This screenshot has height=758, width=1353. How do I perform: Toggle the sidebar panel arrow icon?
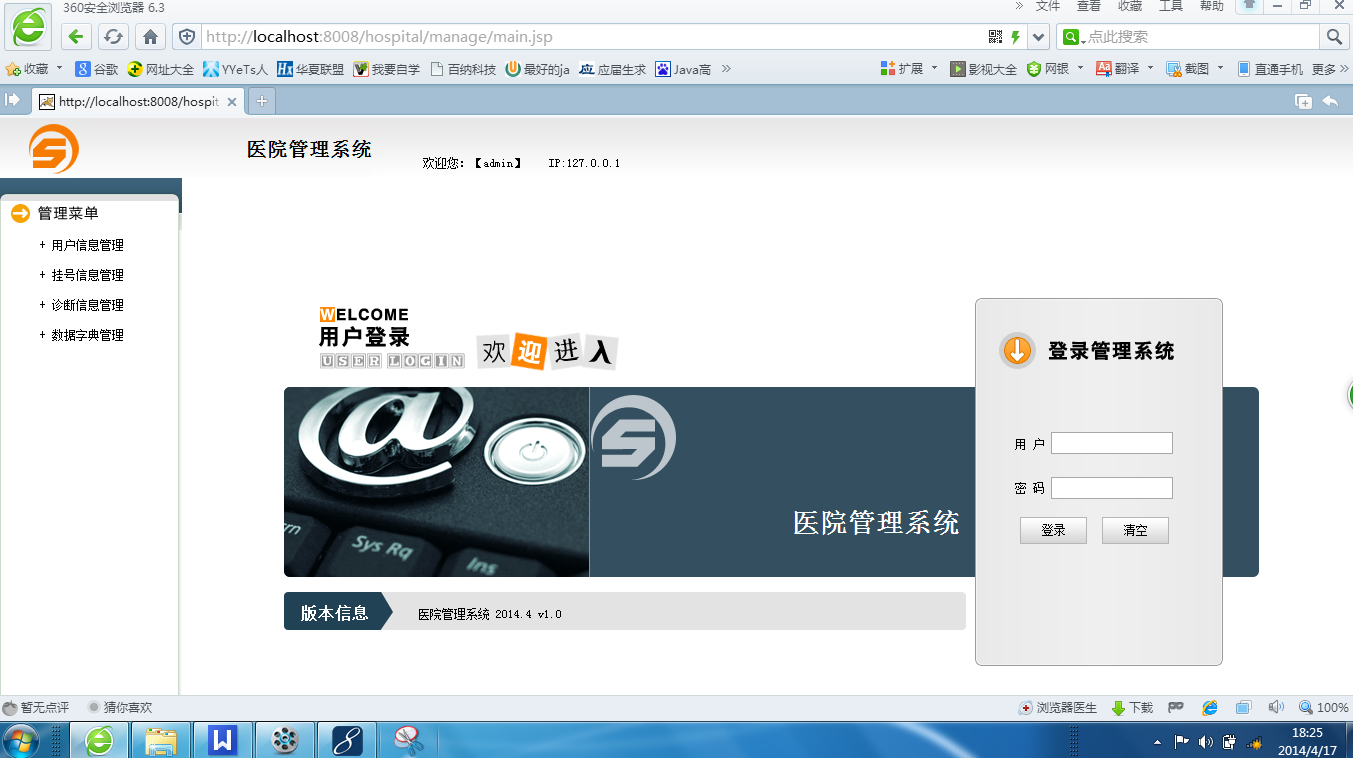tap(13, 100)
